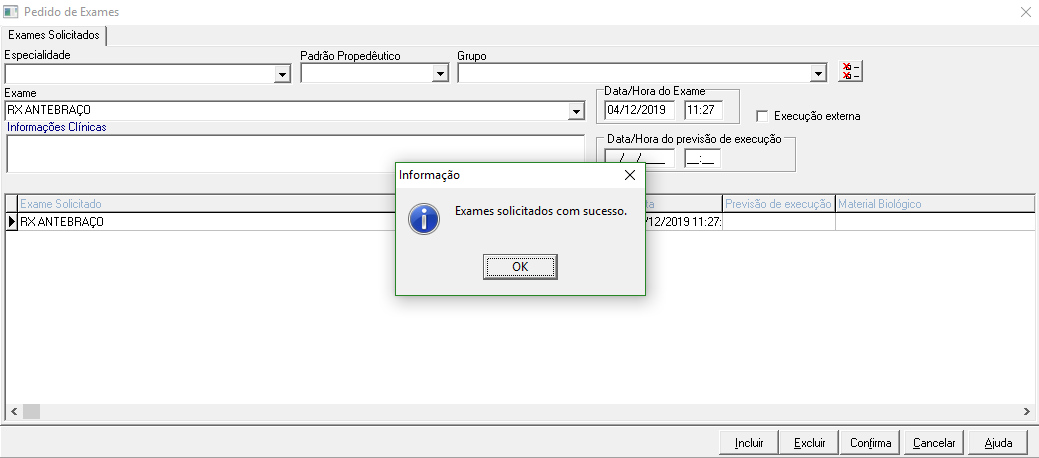This screenshot has height=458, width=1039.
Task: Click the previsão de execução time field
Action: pyautogui.click(x=703, y=158)
